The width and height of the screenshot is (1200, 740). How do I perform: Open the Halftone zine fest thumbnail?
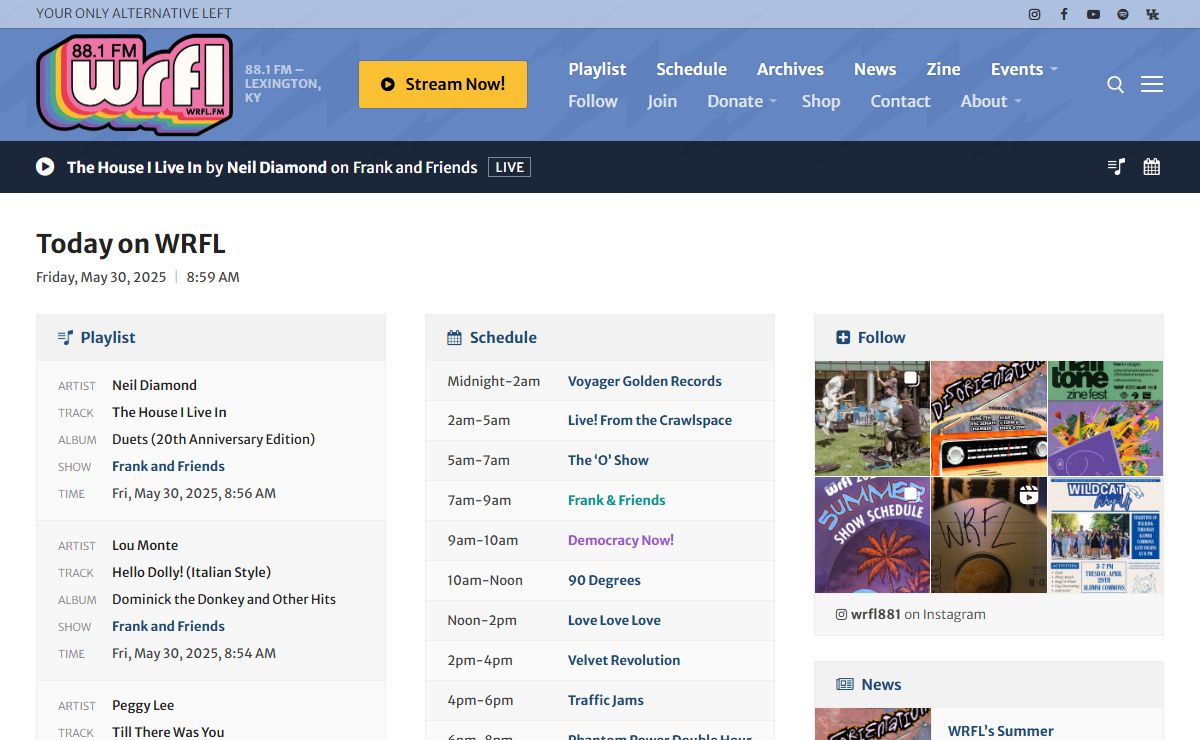pos(1106,418)
